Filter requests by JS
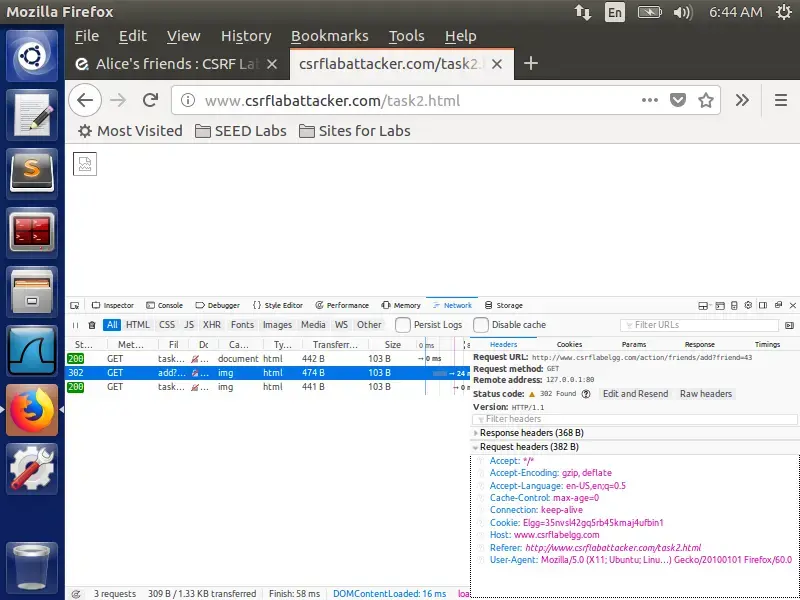This screenshot has width=800, height=600. coord(189,325)
